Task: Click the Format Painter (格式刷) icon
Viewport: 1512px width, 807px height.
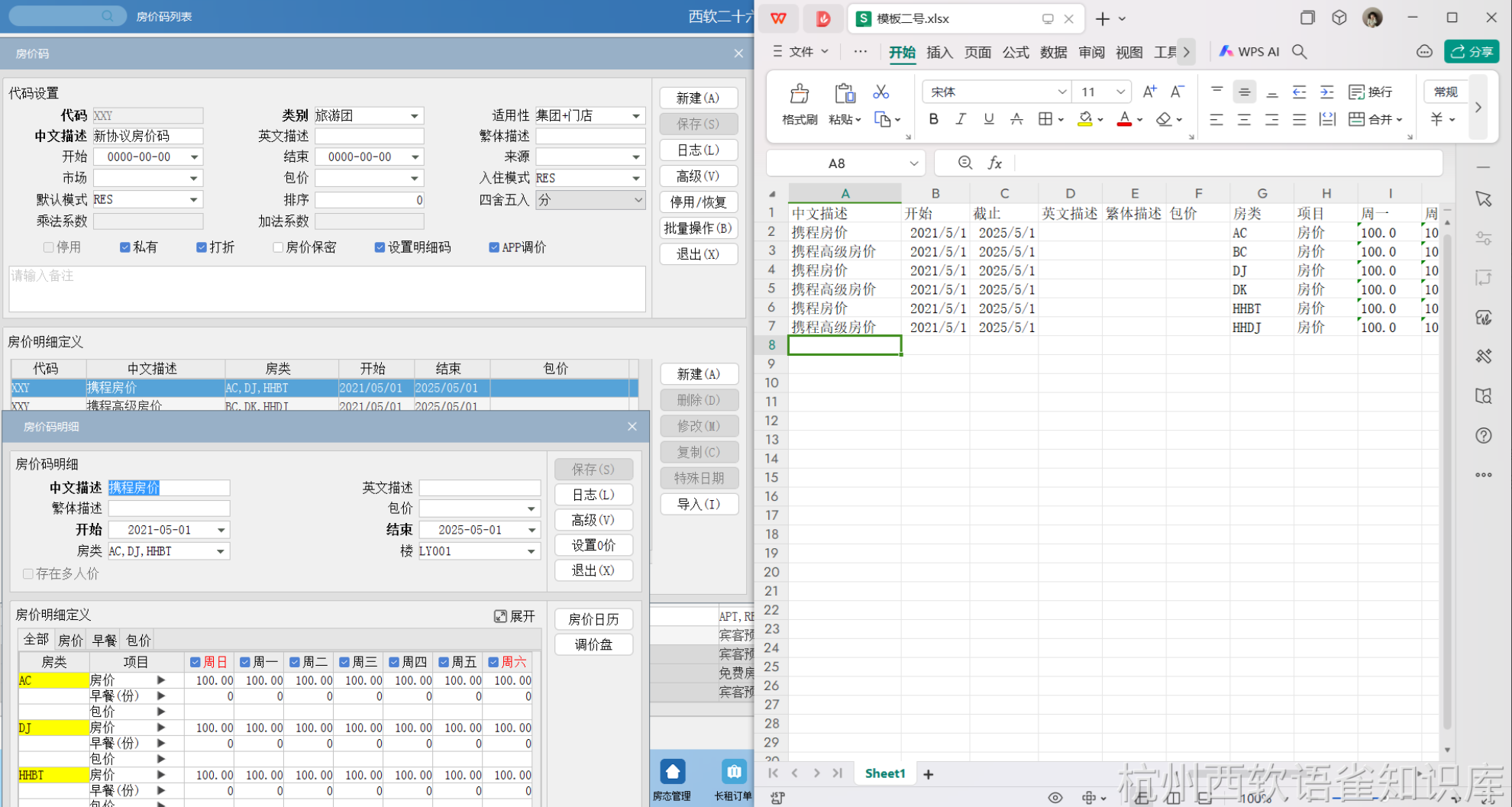Action: pyautogui.click(x=800, y=94)
